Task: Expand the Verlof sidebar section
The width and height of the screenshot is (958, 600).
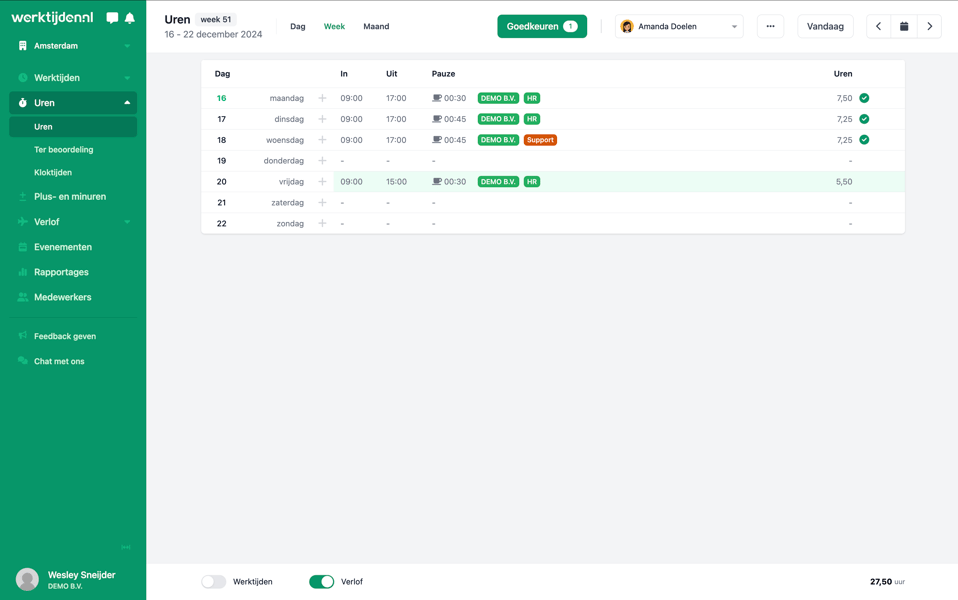Action: (73, 222)
